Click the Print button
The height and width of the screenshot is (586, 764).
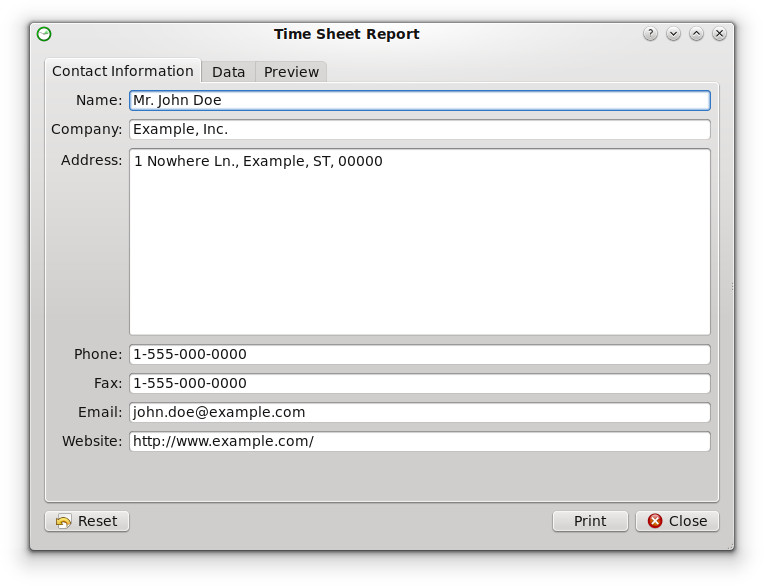(590, 521)
